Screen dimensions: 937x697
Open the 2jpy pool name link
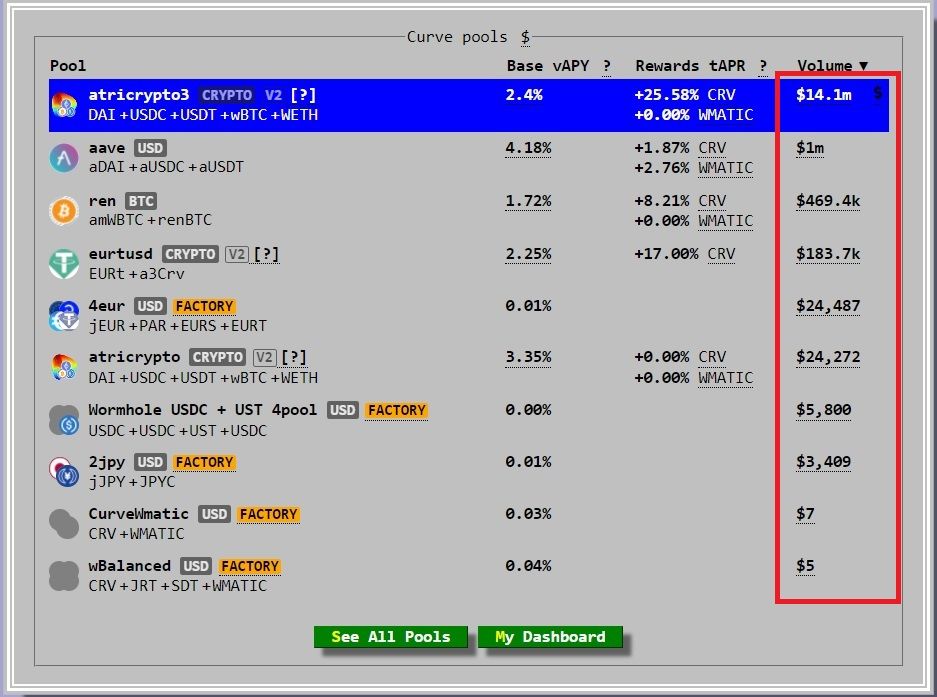pyautogui.click(x=107, y=462)
